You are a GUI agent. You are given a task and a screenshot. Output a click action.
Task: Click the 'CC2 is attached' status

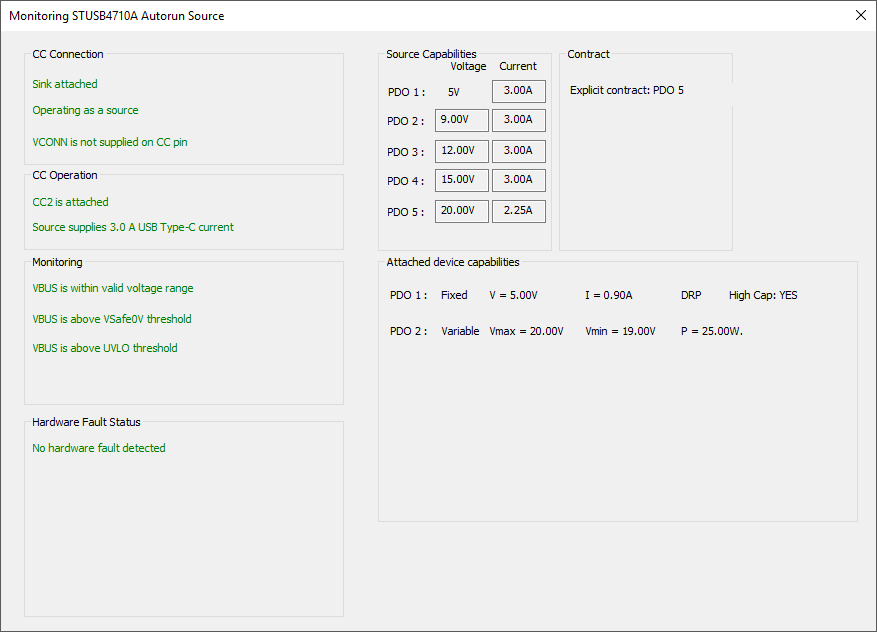pos(70,202)
